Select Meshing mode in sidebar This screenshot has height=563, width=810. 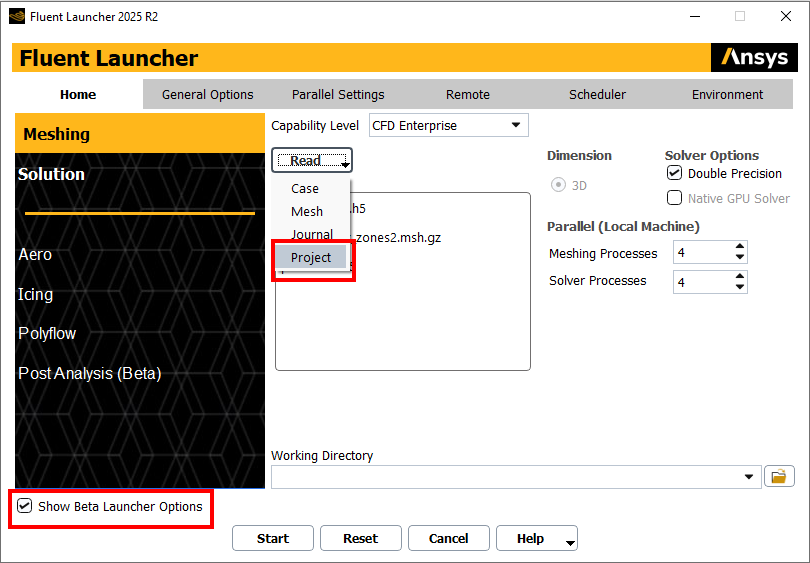pyautogui.click(x=139, y=134)
